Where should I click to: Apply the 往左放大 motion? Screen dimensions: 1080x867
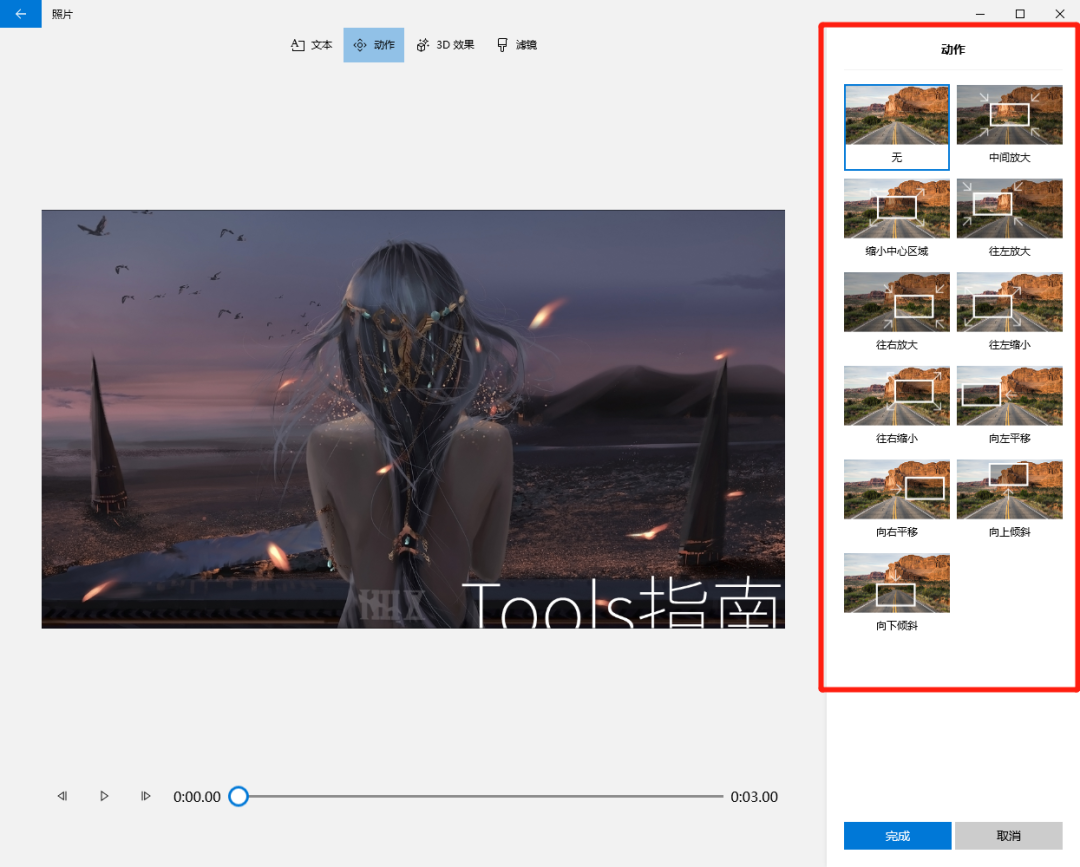pyautogui.click(x=1010, y=219)
